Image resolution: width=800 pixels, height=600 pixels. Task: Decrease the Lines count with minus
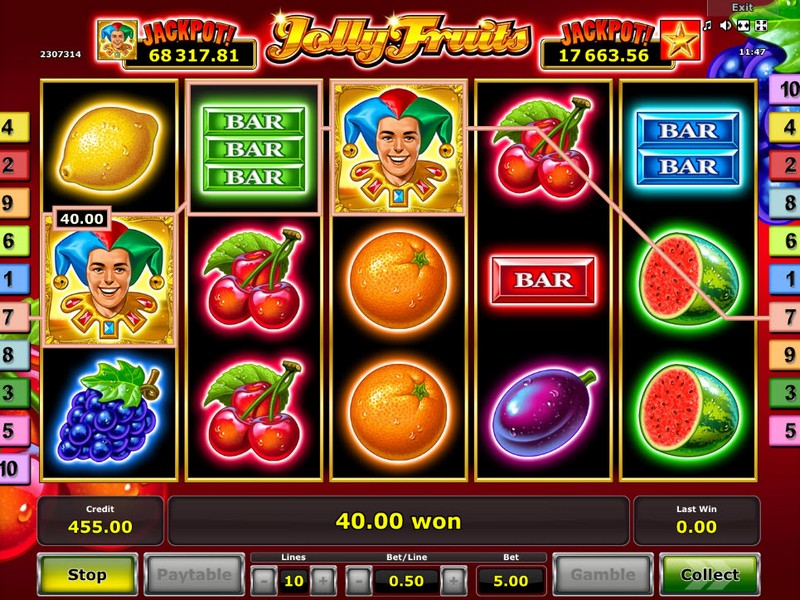pyautogui.click(x=264, y=580)
